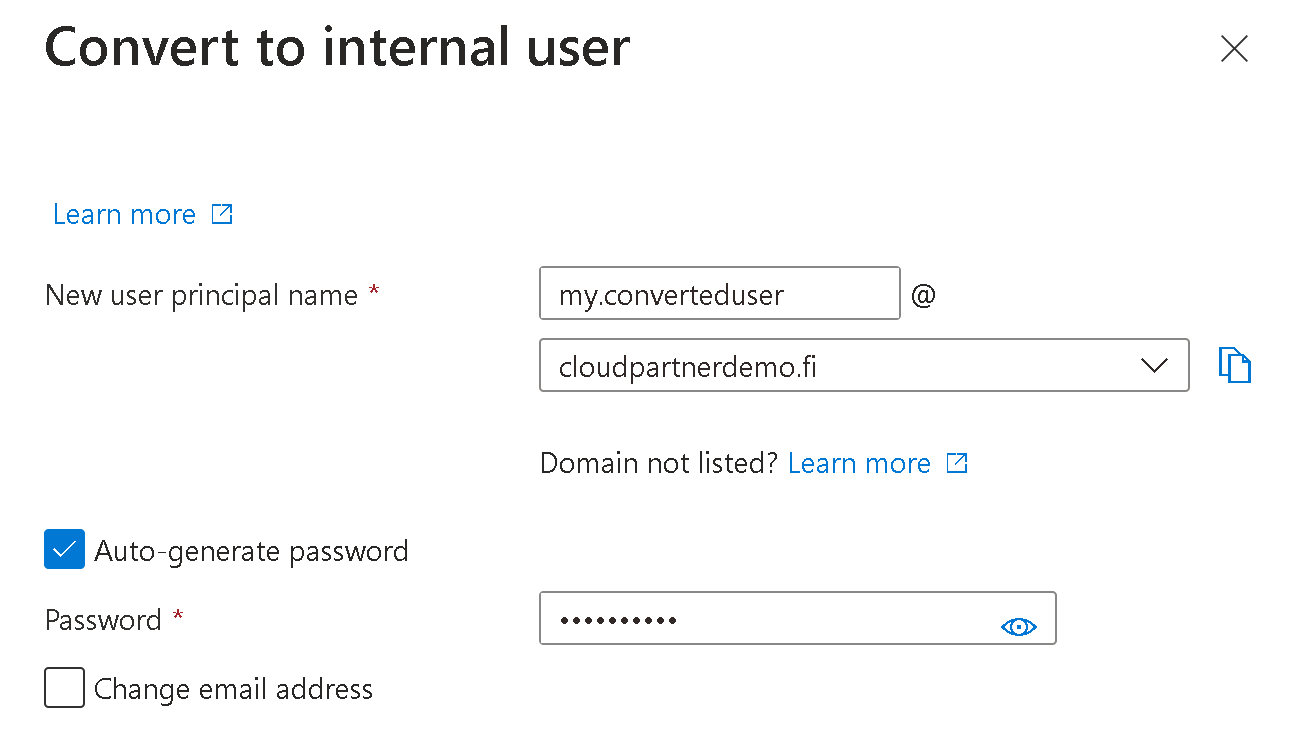Click the Password field label

coord(103,621)
